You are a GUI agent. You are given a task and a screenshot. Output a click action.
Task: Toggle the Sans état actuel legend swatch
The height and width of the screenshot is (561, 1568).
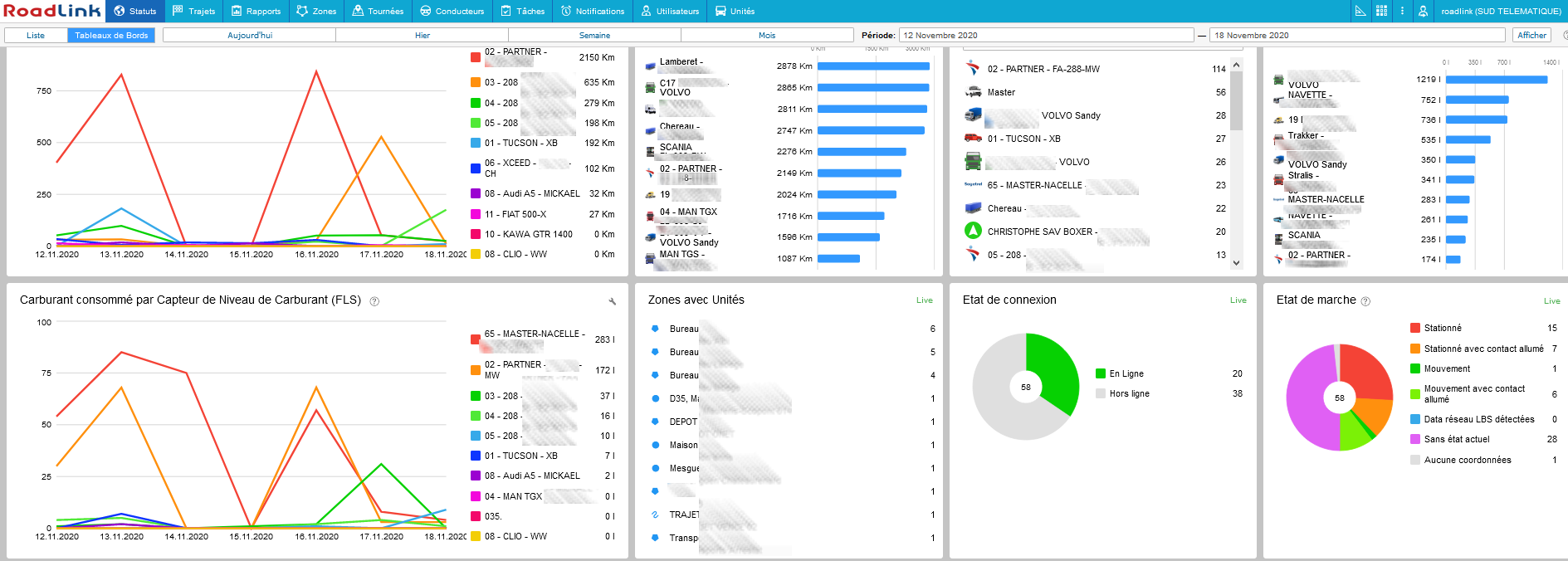pos(1415,439)
